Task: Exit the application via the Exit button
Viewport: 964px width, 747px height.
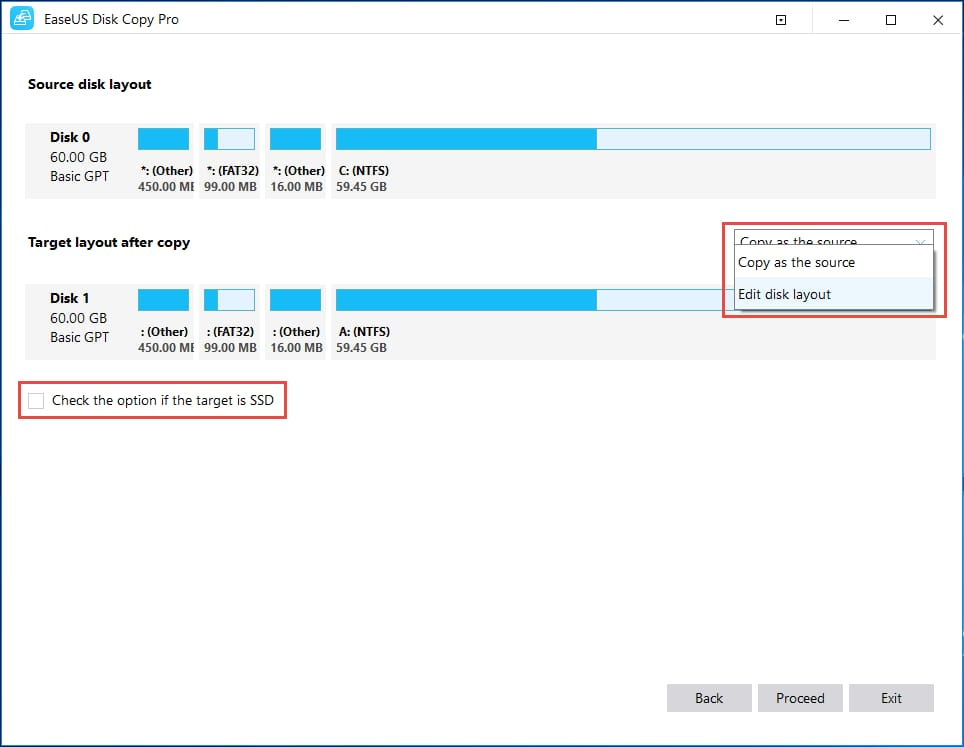Action: pos(891,698)
